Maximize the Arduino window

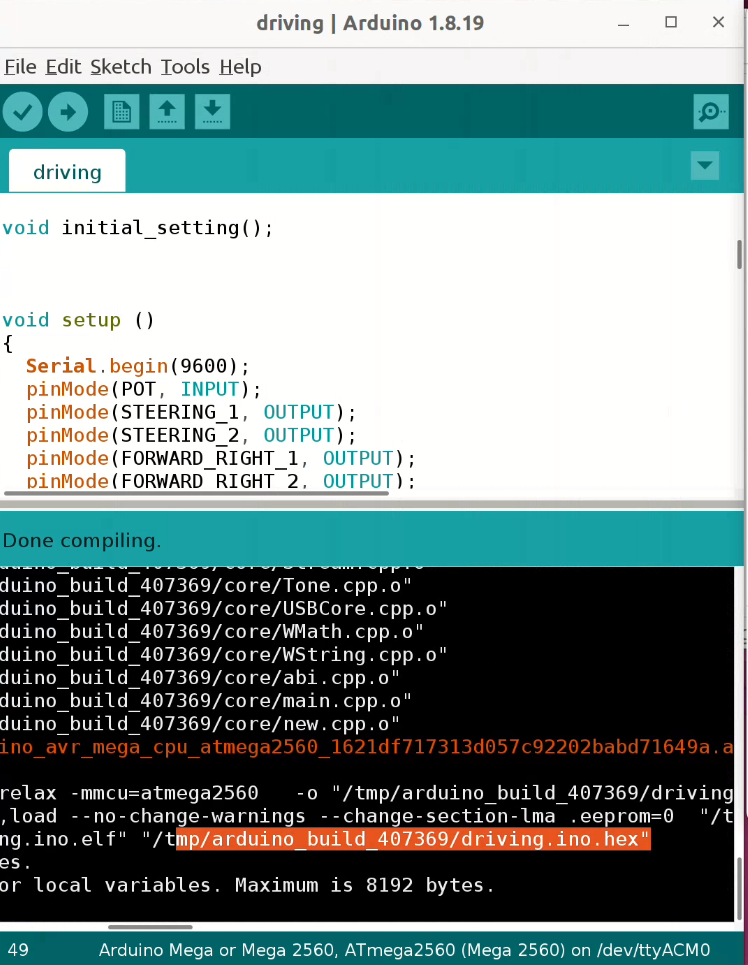(671, 23)
